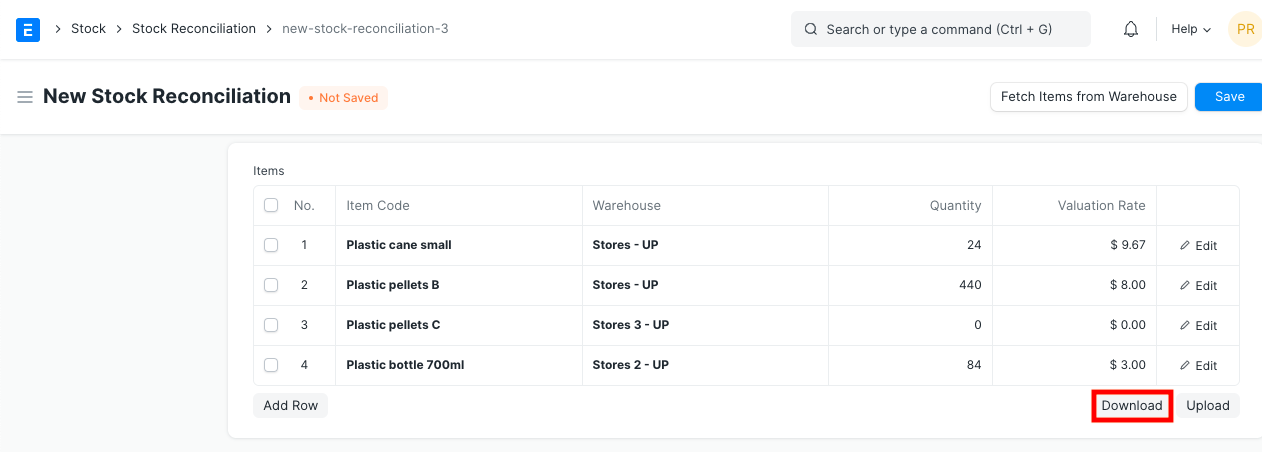1262x452 pixels.
Task: Open the notifications bell
Action: pyautogui.click(x=1131, y=29)
